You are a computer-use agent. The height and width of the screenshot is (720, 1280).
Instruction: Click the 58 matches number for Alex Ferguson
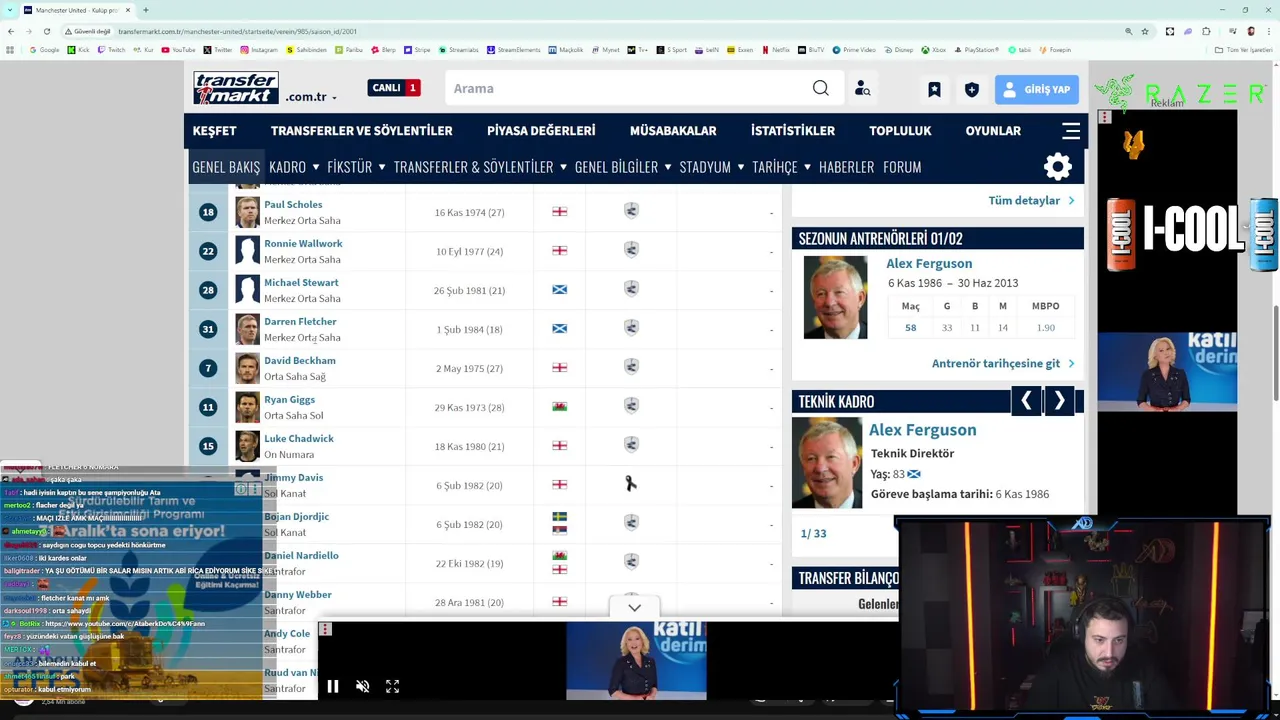910,327
